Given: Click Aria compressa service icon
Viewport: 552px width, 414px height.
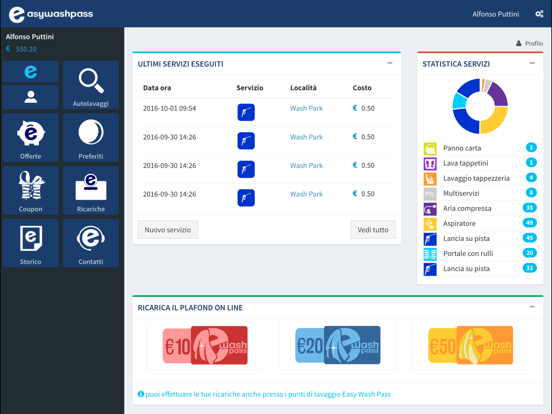Looking at the screenshot, I should [430, 209].
